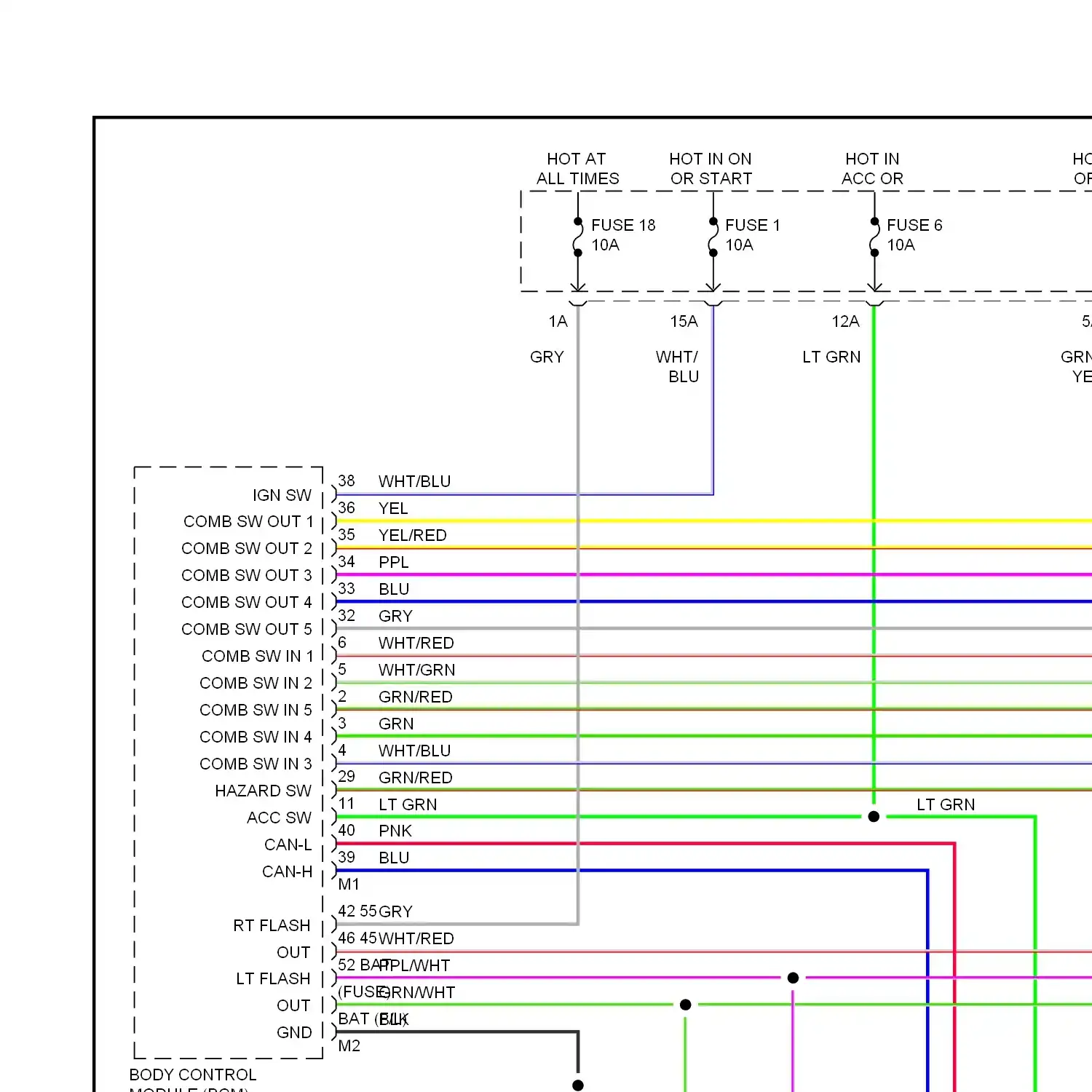The width and height of the screenshot is (1092, 1092).
Task: Click the WHT/ BLU label under pin 15A
Action: 677,367
